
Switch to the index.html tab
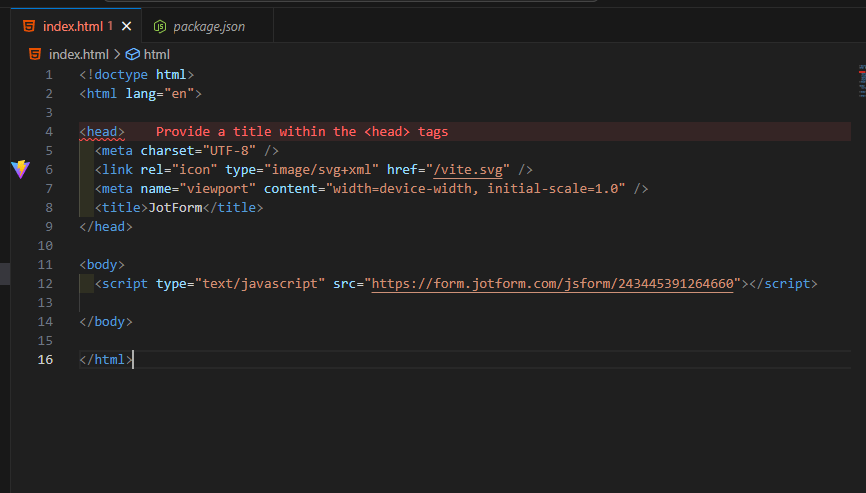click(x=76, y=26)
